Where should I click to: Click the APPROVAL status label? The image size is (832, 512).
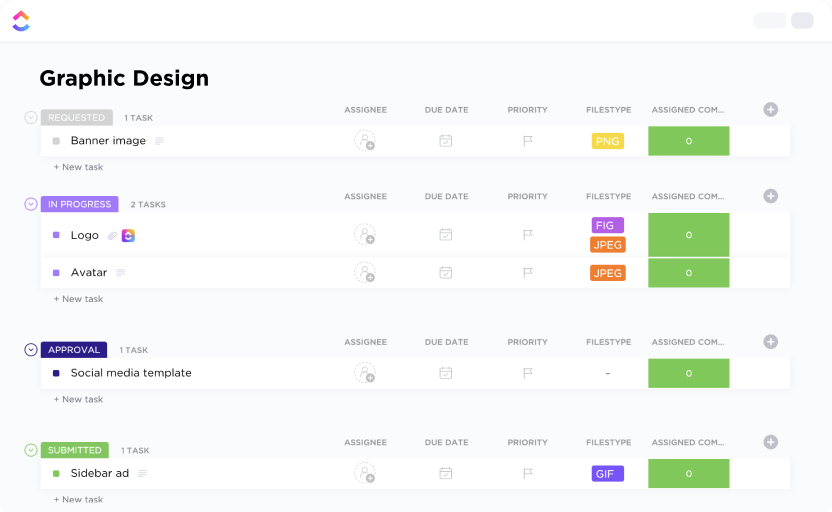click(74, 350)
